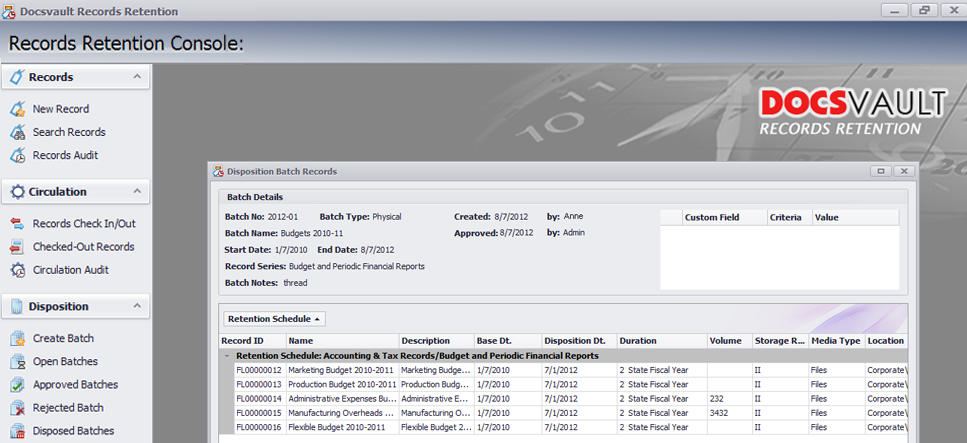Image resolution: width=967 pixels, height=443 pixels.
Task: Click the New Record icon in sidebar
Action: click(18, 109)
